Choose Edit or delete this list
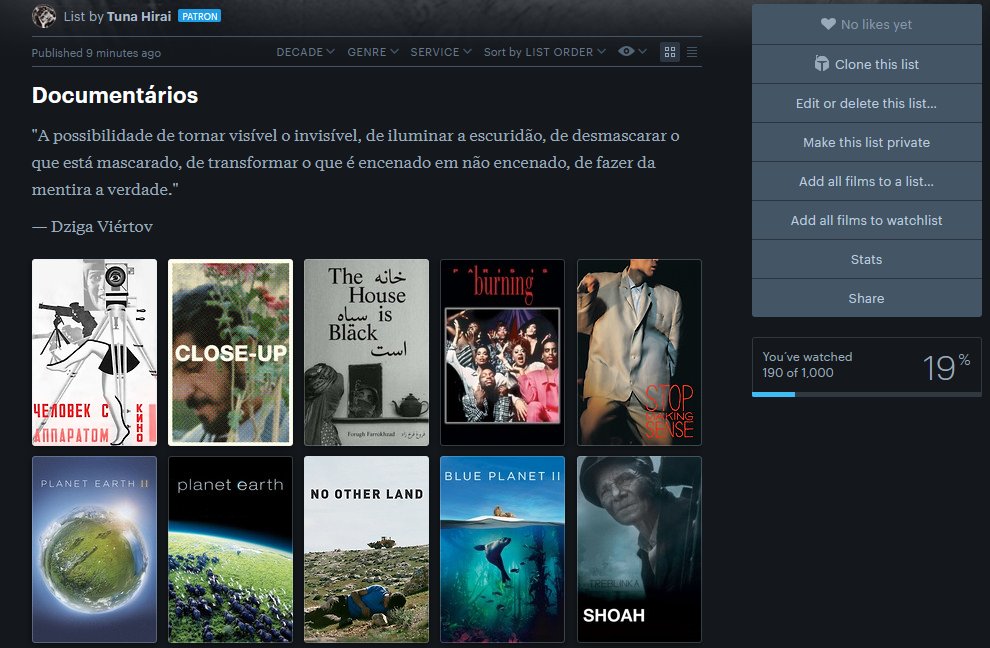The image size is (990, 648). pyautogui.click(x=866, y=103)
